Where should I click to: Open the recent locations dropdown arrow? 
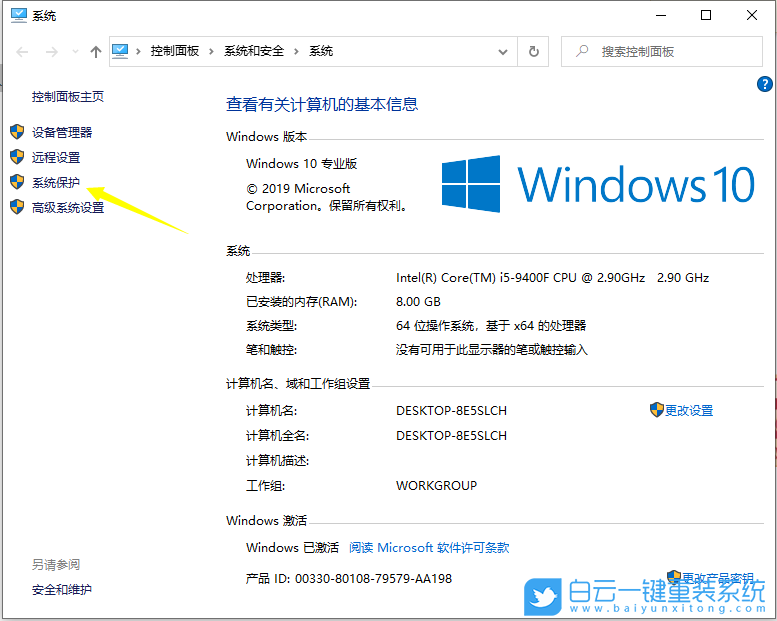(75, 52)
